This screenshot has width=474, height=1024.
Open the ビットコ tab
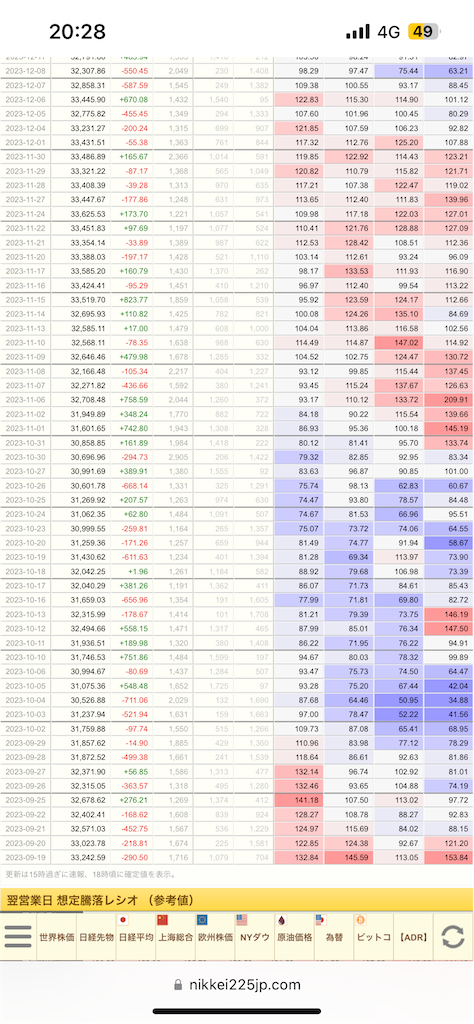373,936
